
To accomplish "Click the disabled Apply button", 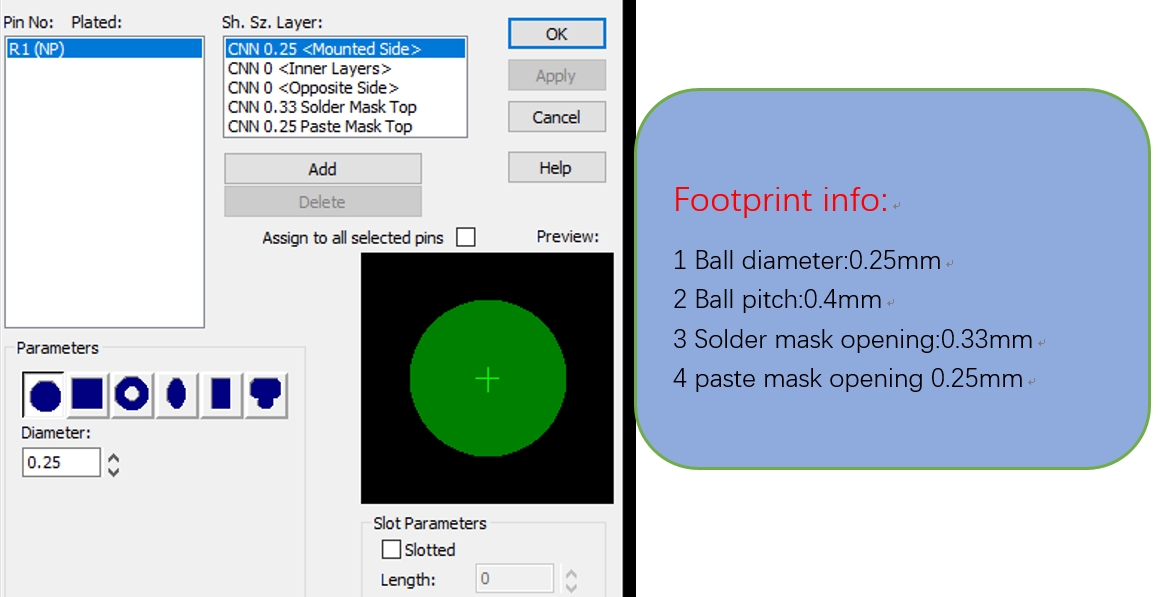I will (x=557, y=75).
